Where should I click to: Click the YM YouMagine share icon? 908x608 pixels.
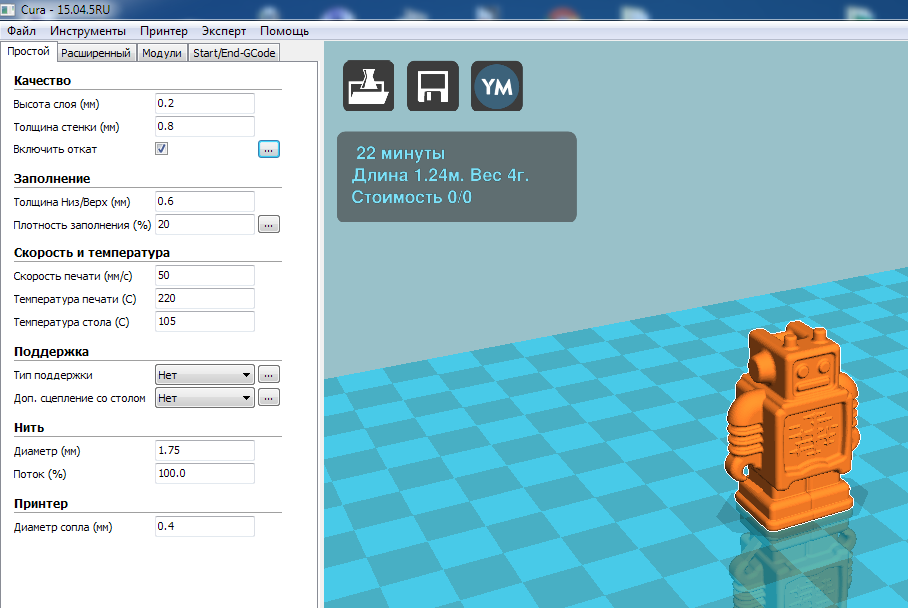click(497, 87)
